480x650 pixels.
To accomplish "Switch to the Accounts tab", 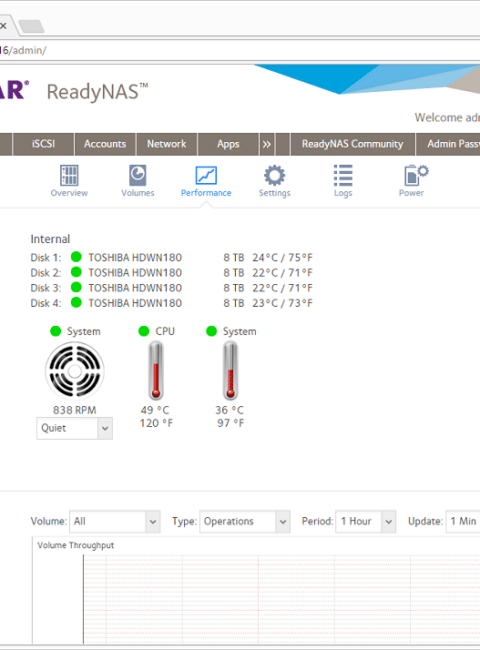I will 105,144.
